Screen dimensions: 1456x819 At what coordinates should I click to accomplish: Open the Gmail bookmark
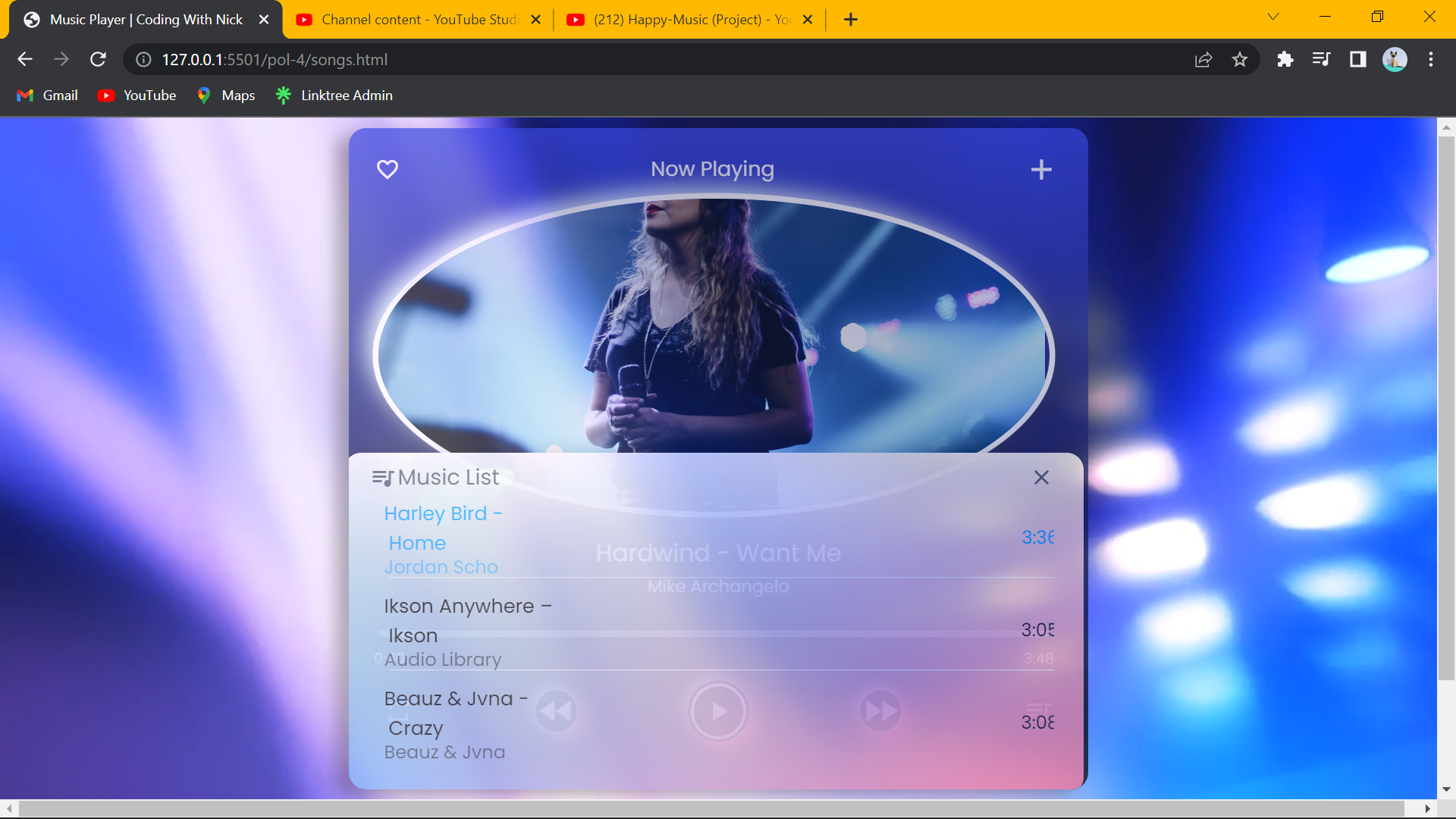pyautogui.click(x=48, y=96)
